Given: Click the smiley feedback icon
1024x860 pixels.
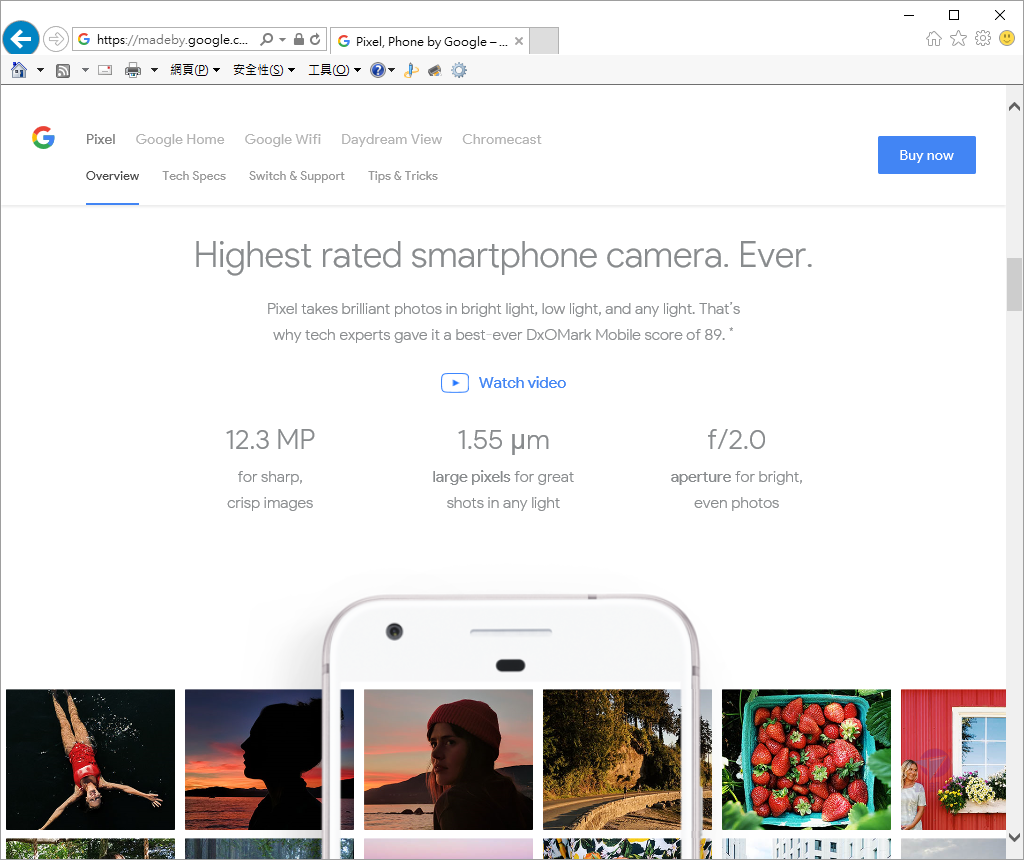Looking at the screenshot, I should coord(1007,39).
